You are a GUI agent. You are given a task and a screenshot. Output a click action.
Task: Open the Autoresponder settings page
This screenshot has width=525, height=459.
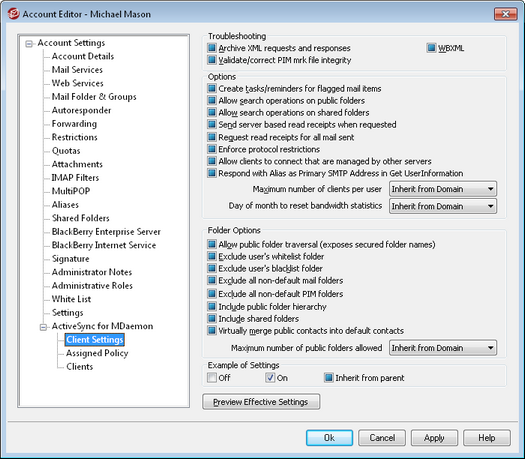coord(81,110)
